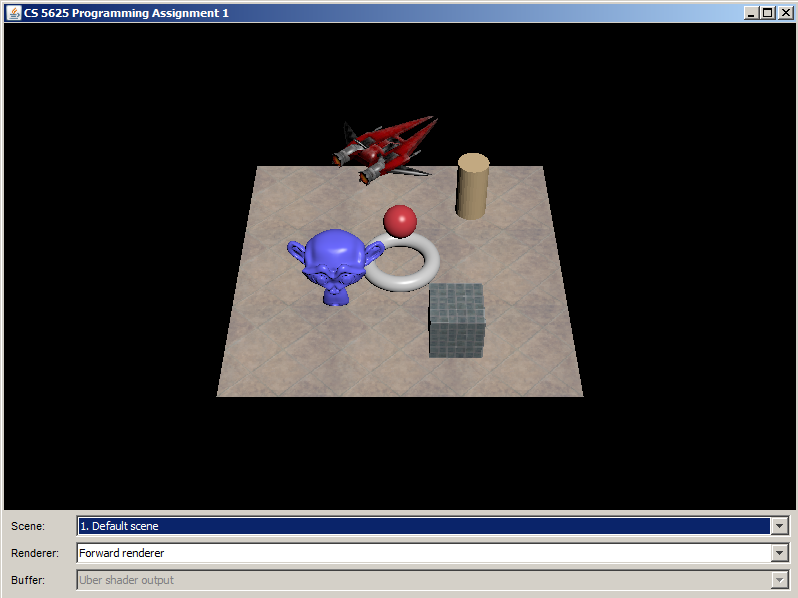Maximize the application window

(x=767, y=12)
